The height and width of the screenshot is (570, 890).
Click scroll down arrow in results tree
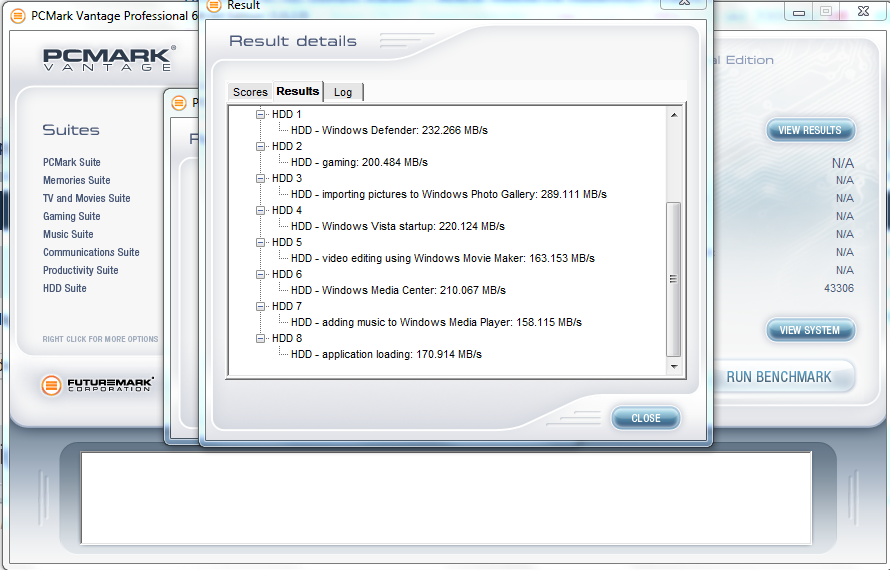pos(674,367)
